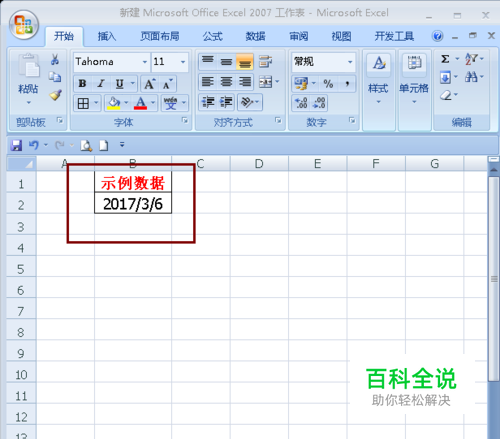Decrease decimal places
The height and width of the screenshot is (439, 500).
[x=319, y=103]
